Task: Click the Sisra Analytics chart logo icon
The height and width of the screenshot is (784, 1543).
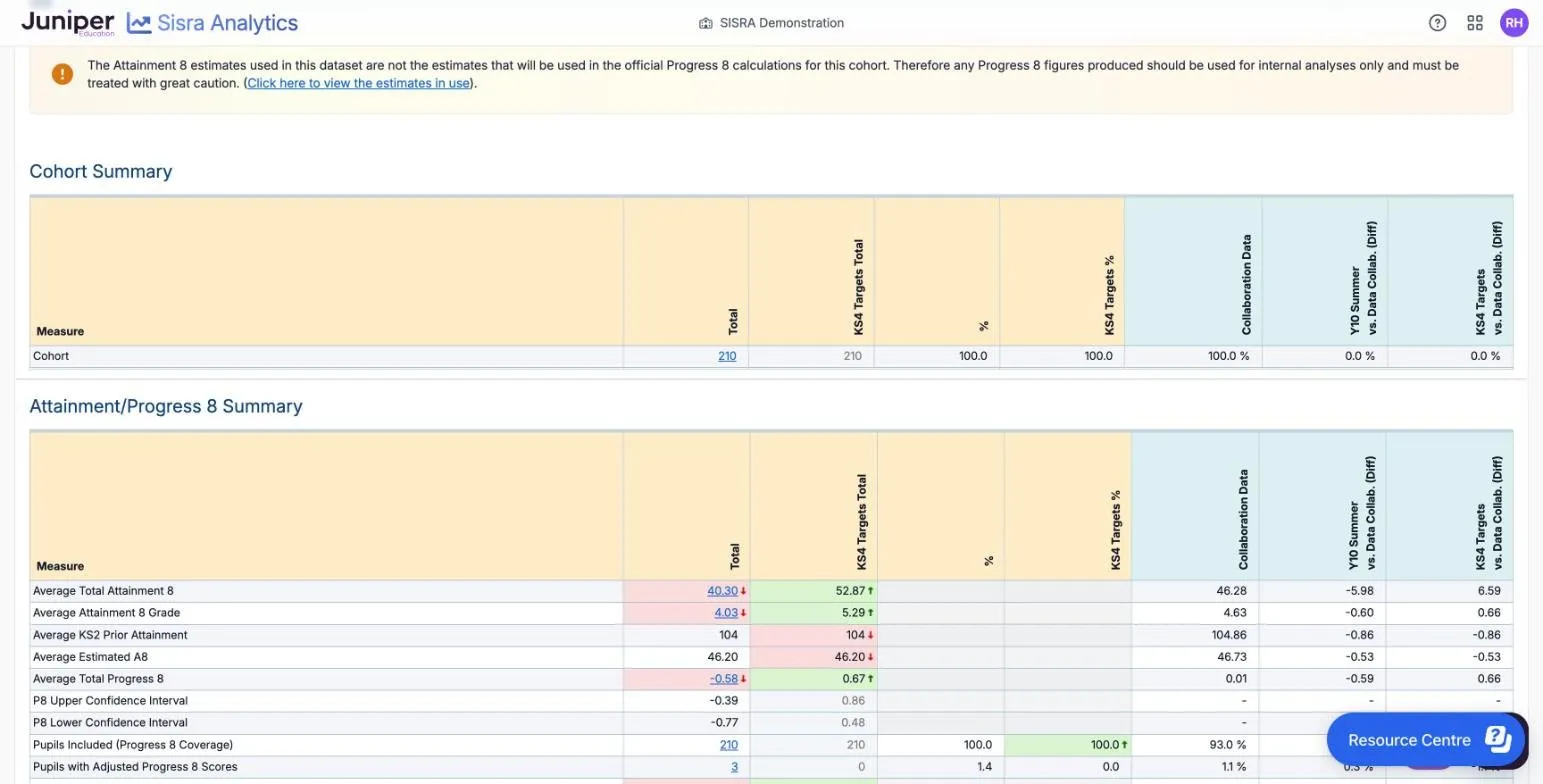Action: [x=139, y=23]
